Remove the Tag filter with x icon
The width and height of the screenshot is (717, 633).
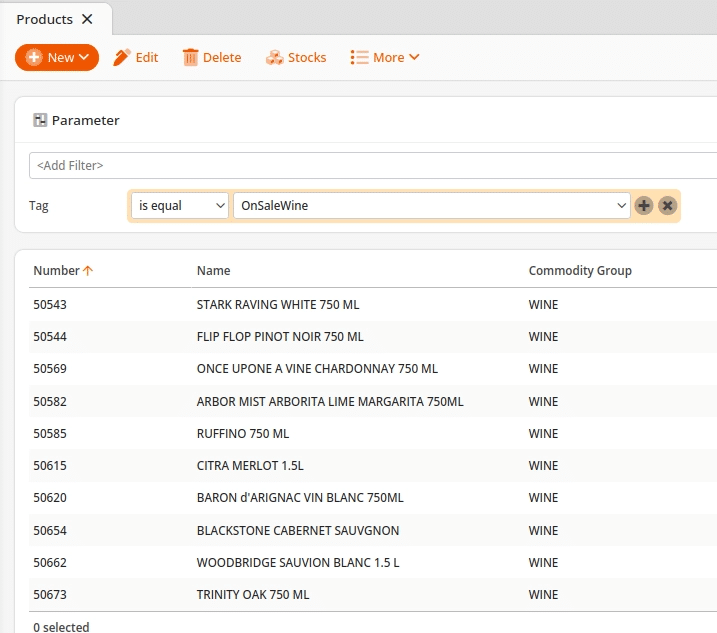pos(667,205)
